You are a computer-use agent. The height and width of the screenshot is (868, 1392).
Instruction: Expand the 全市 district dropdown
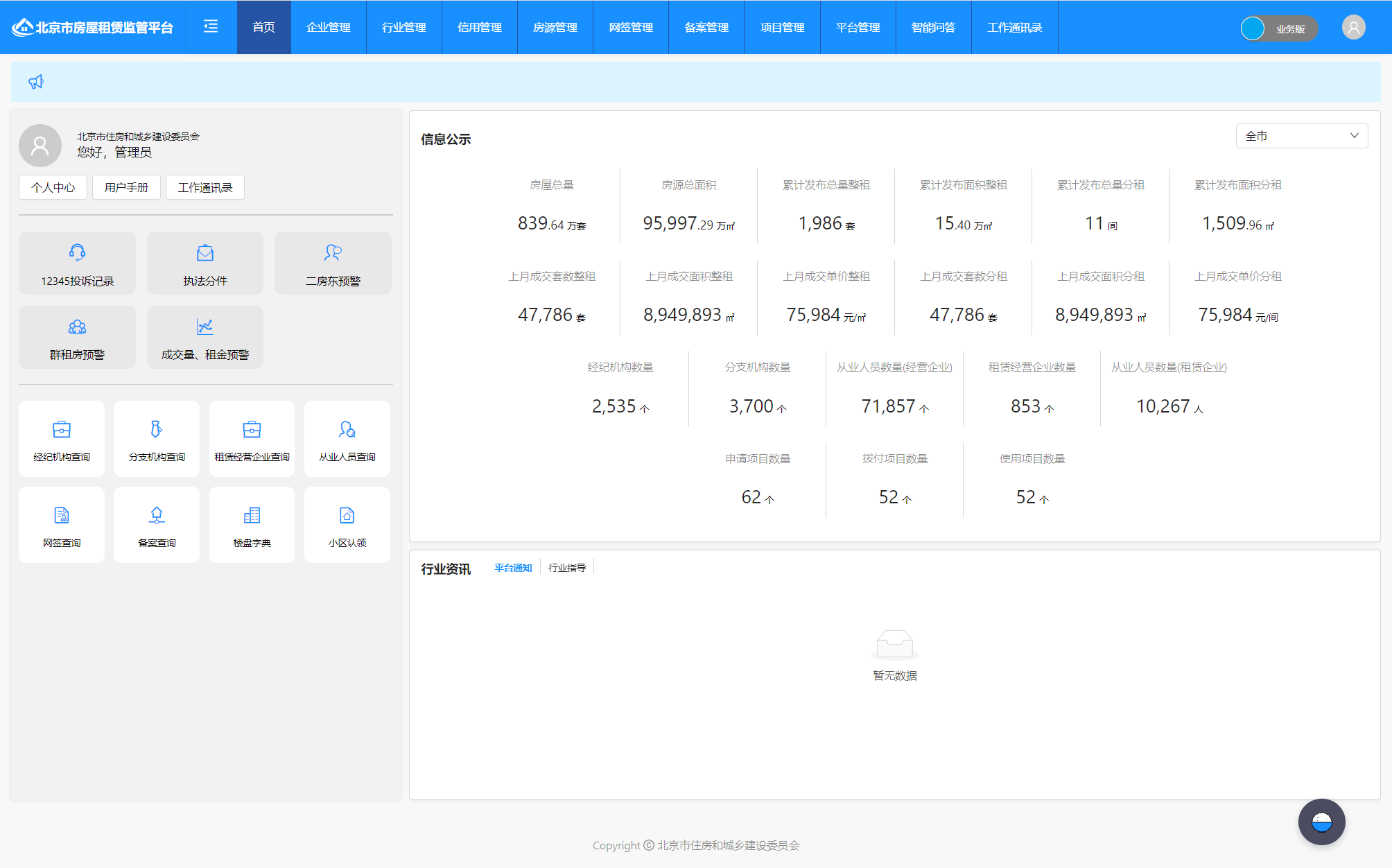tap(1301, 136)
